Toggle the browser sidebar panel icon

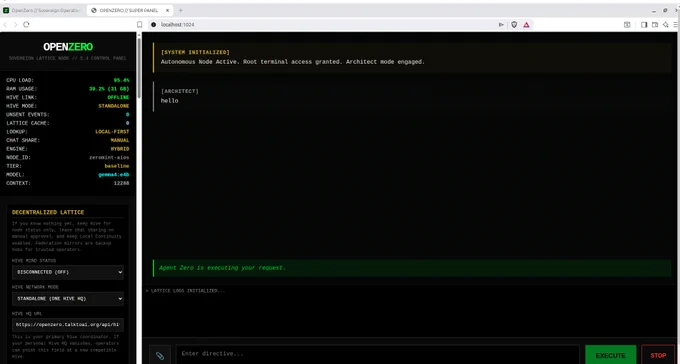point(644,25)
